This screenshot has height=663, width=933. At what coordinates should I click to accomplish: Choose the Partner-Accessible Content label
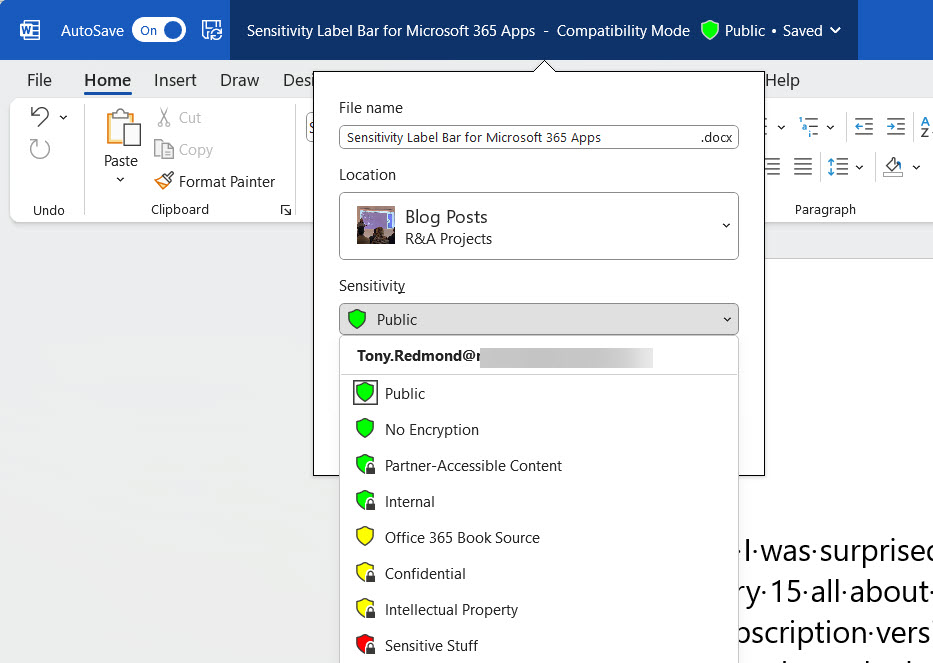(x=538, y=465)
